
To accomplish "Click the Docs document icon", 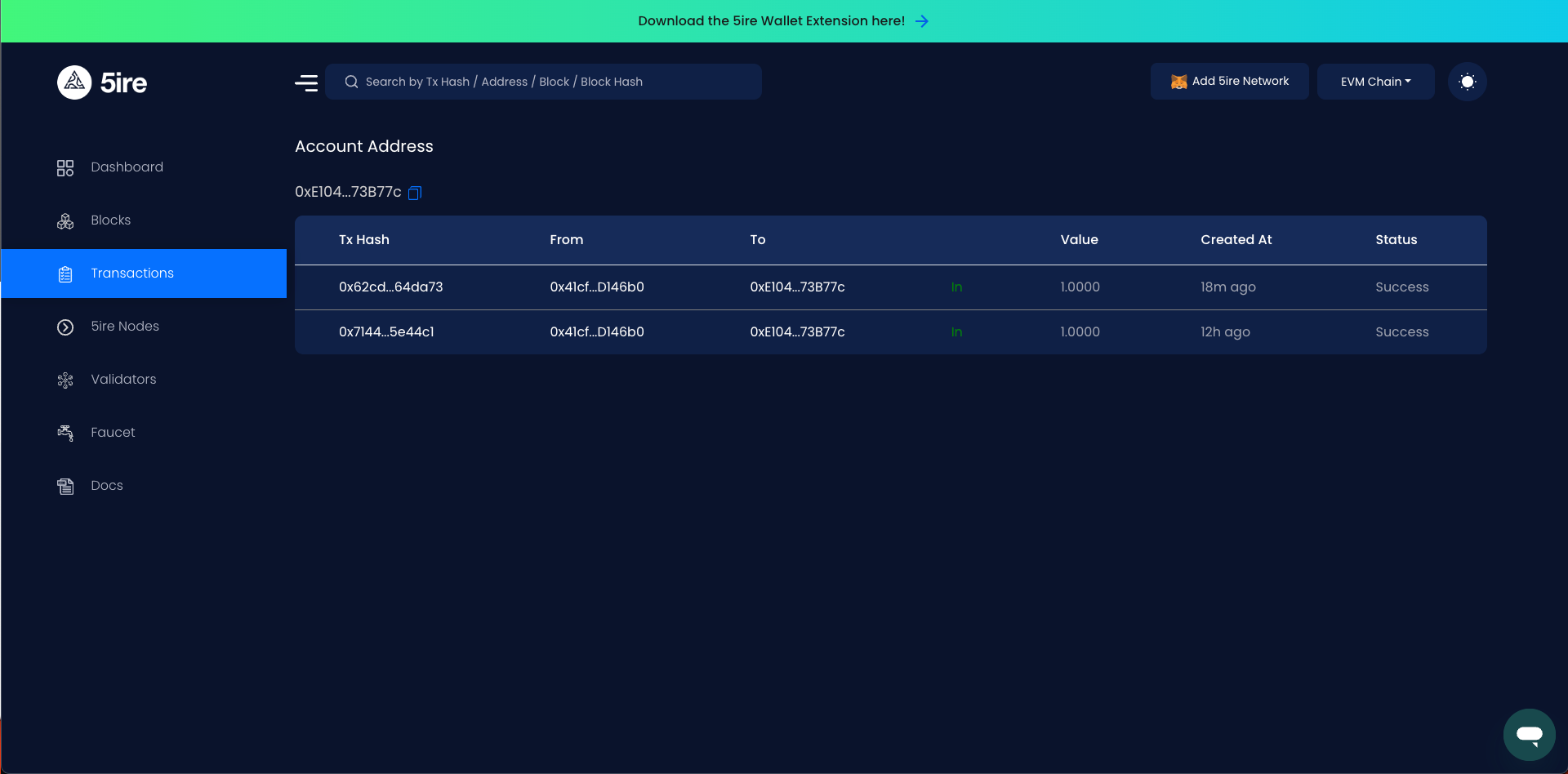I will tap(65, 487).
